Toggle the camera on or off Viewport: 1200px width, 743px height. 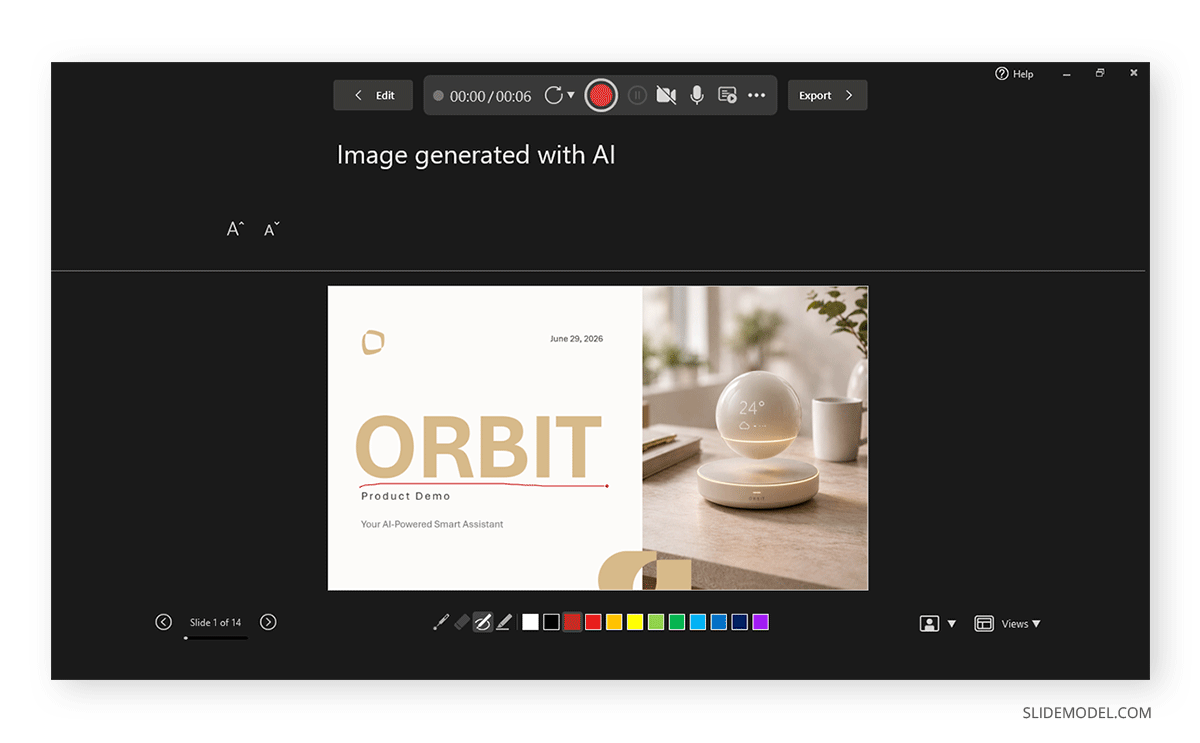pyautogui.click(x=666, y=95)
